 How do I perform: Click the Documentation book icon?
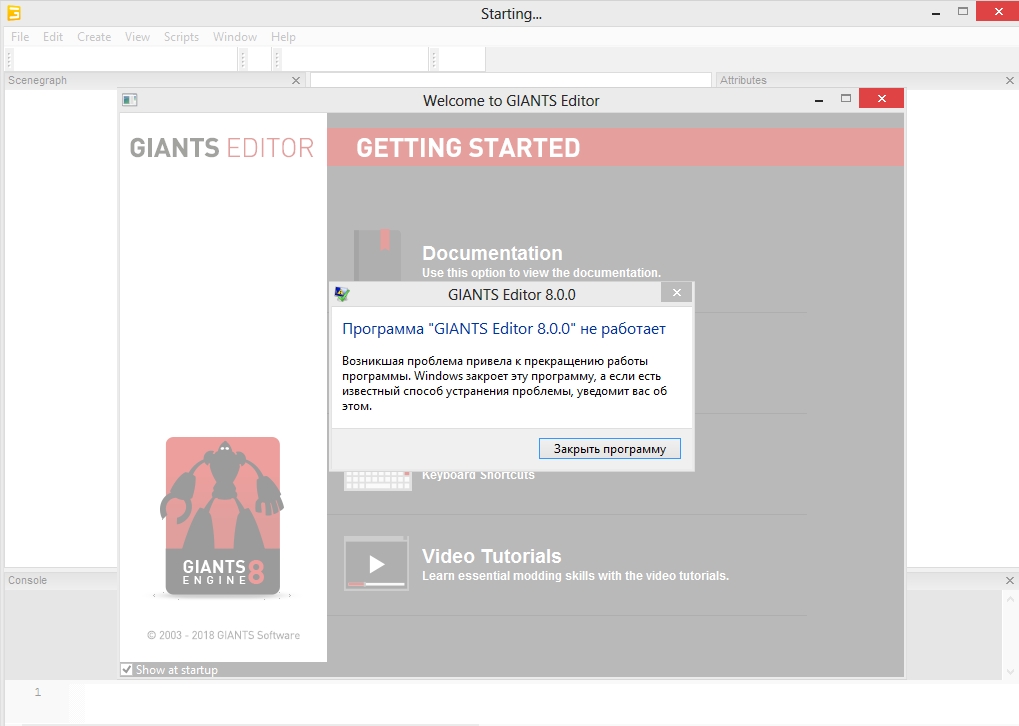click(x=376, y=253)
